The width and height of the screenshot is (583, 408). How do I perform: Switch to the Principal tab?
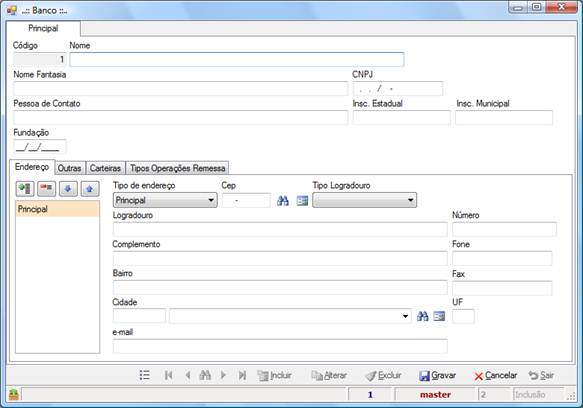pos(43,28)
